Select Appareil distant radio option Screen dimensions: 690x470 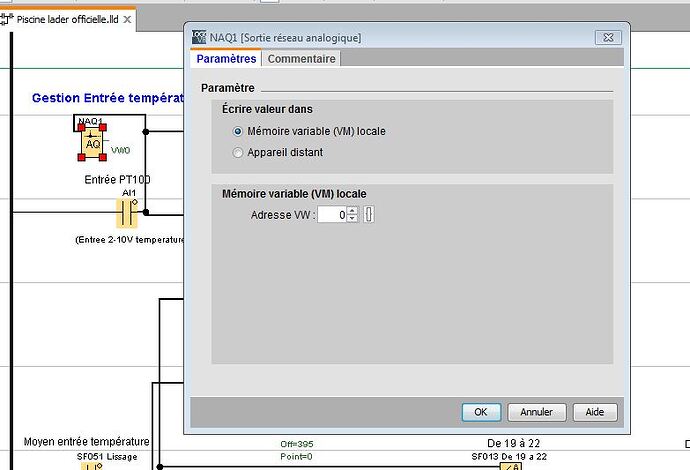[x=238, y=152]
